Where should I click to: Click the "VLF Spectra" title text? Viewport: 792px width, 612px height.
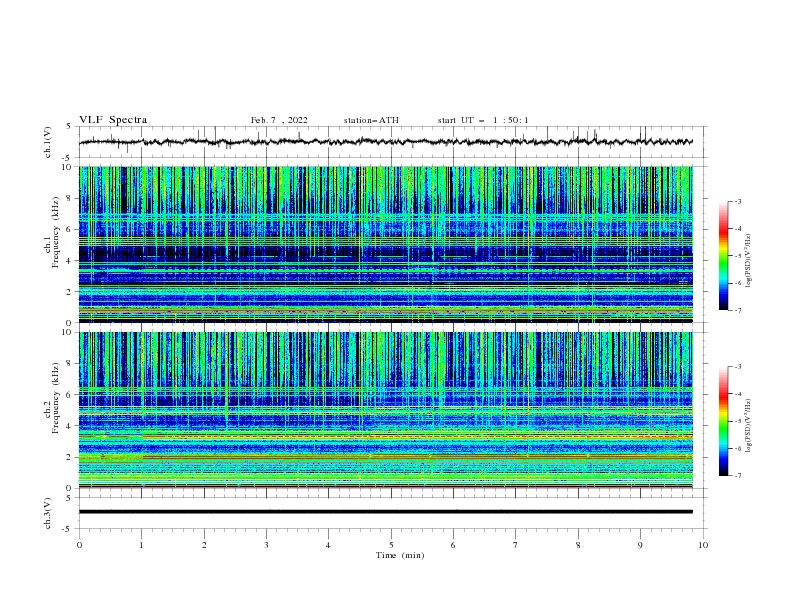113,120
